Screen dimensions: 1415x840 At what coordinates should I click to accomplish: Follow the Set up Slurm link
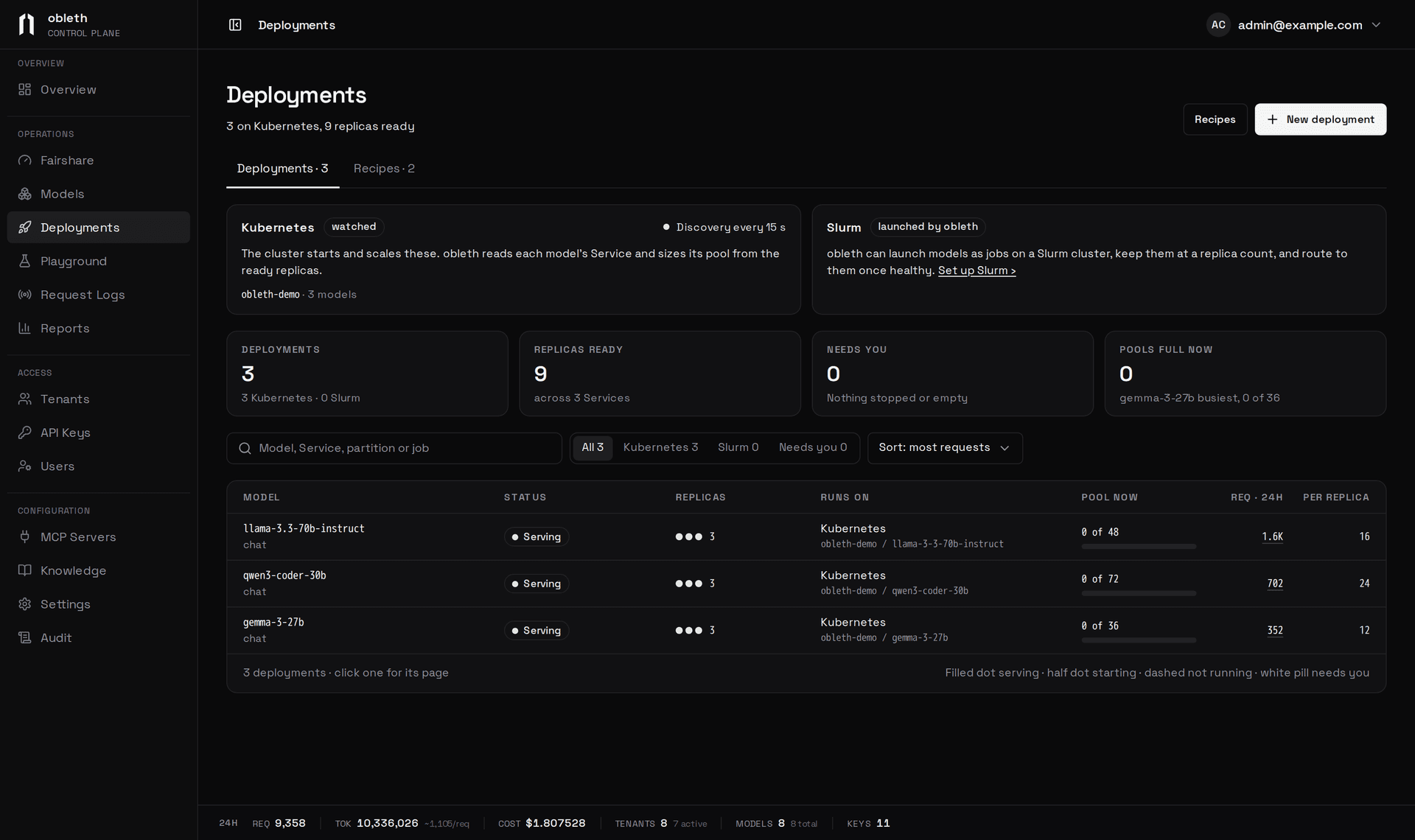pyautogui.click(x=976, y=270)
